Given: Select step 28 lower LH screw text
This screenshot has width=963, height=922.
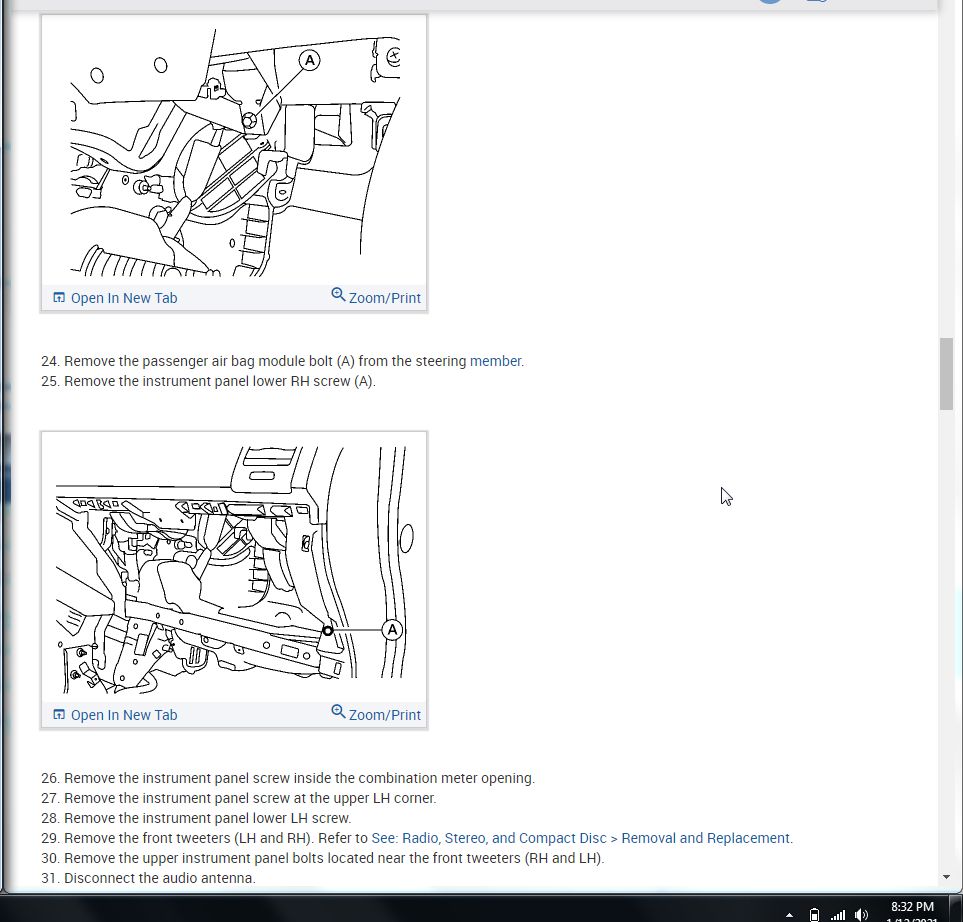Looking at the screenshot, I should 196,818.
